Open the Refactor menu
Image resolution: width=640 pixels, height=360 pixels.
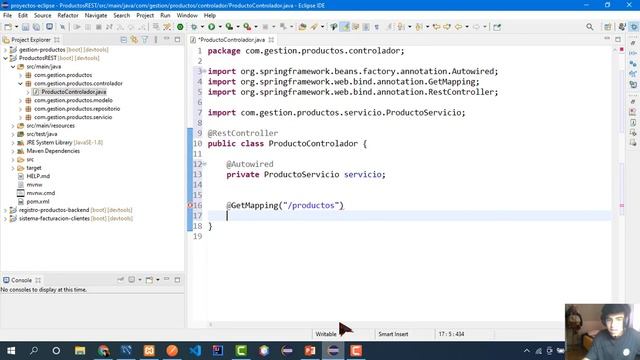pyautogui.click(x=68, y=15)
